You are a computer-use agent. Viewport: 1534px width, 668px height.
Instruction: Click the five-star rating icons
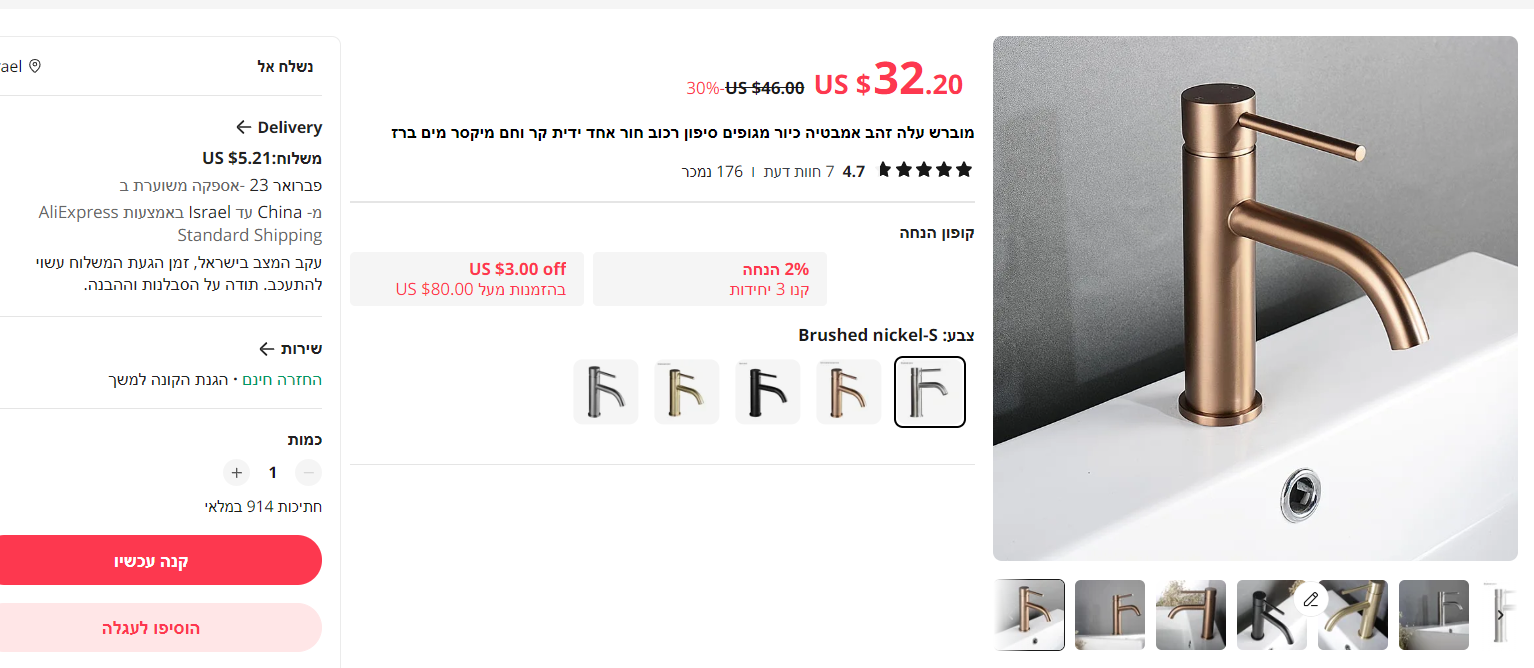click(x=925, y=170)
